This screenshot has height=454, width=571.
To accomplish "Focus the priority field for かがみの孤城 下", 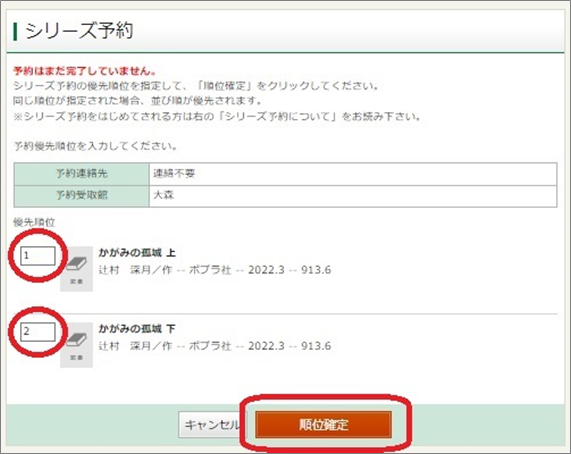I will pyautogui.click(x=38, y=332).
